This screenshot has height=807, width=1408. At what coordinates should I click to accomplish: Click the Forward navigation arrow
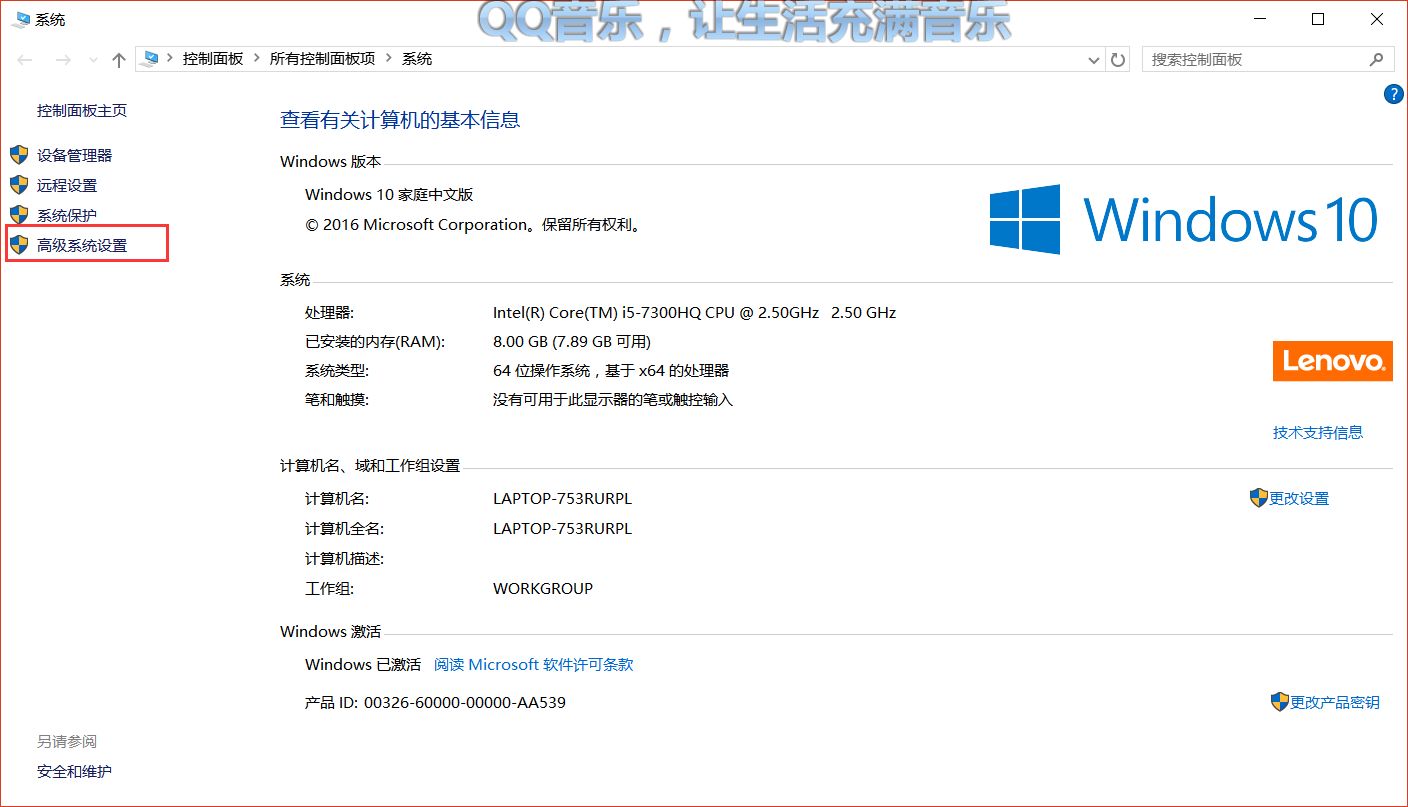pos(63,60)
